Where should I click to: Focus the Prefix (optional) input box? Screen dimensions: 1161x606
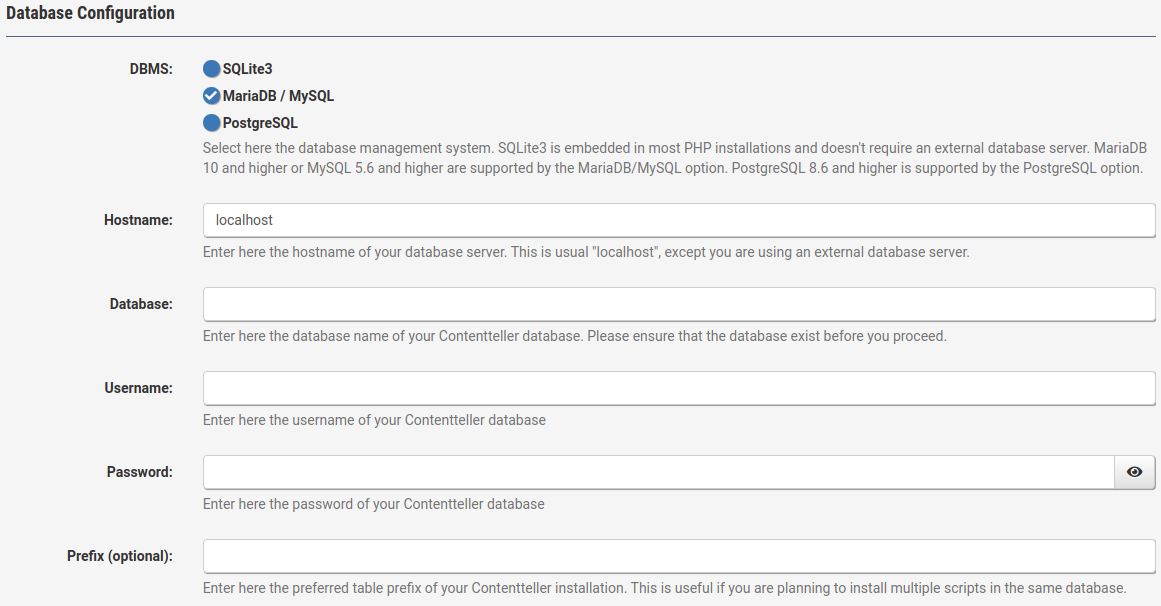(x=678, y=556)
